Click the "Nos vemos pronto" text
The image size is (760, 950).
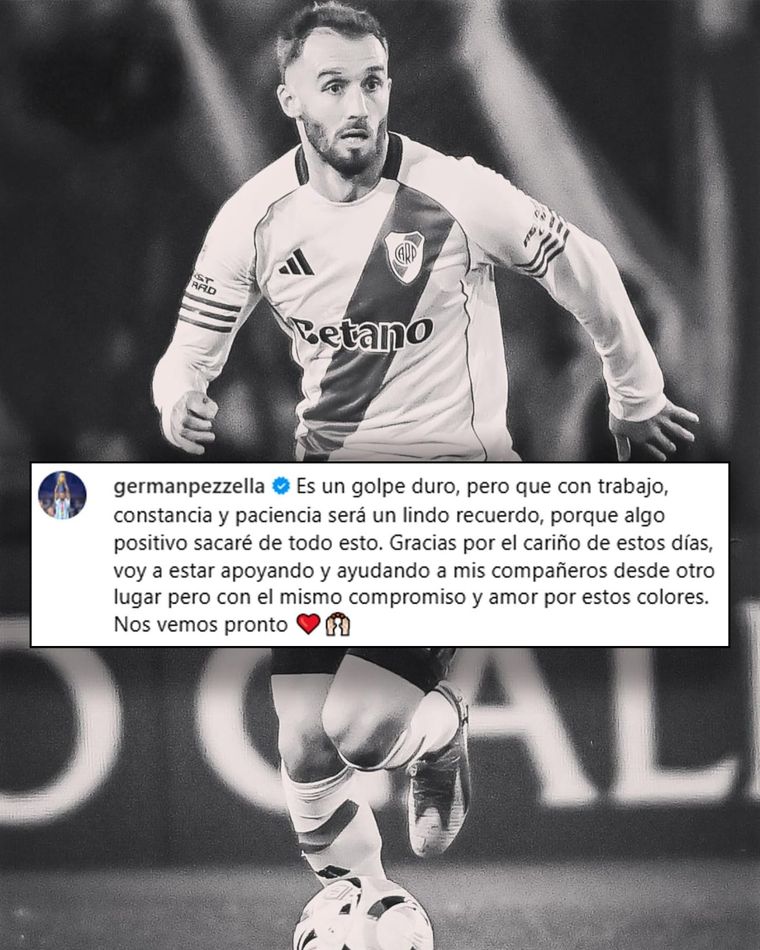pyautogui.click(x=201, y=625)
